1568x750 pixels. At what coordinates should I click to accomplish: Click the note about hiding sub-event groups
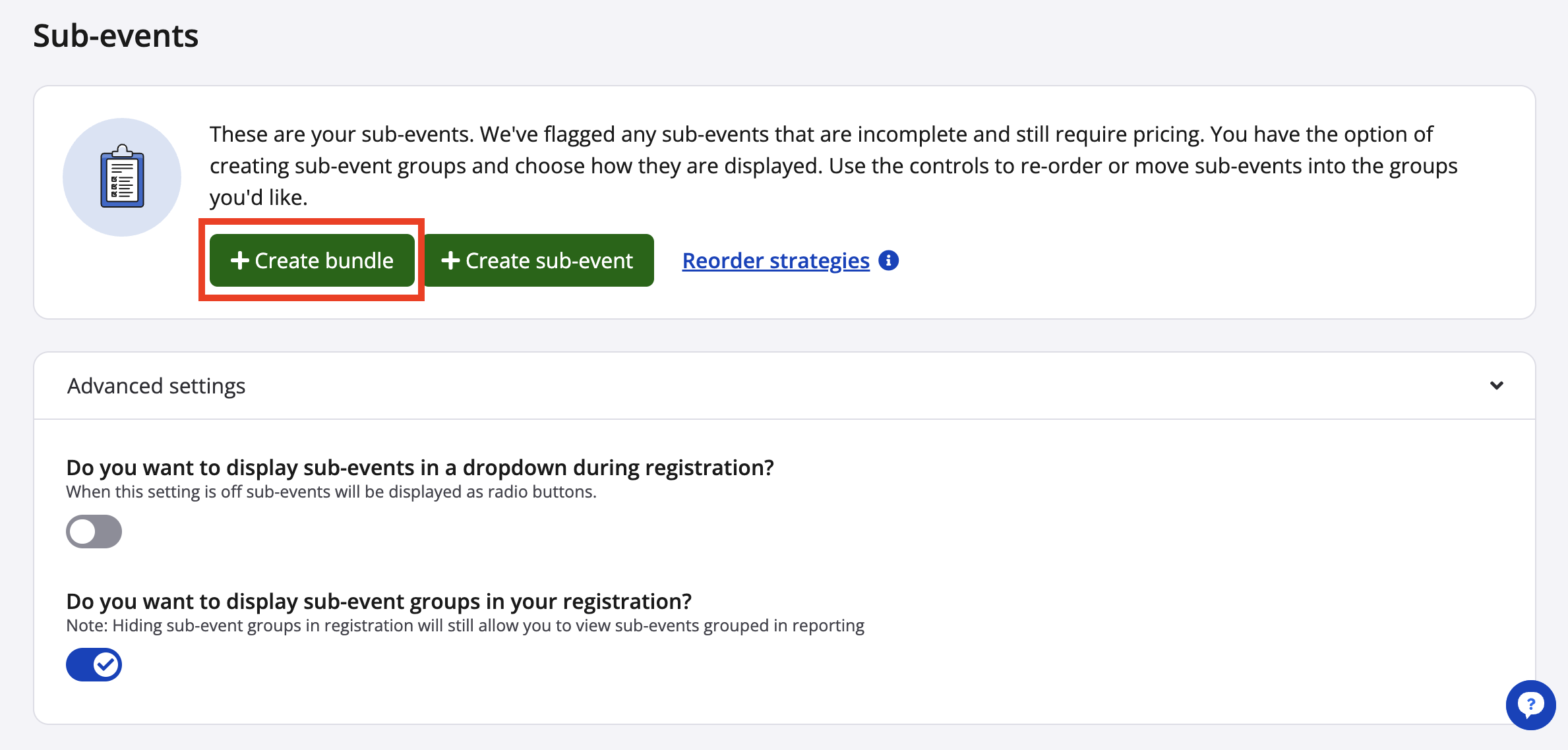coord(465,625)
